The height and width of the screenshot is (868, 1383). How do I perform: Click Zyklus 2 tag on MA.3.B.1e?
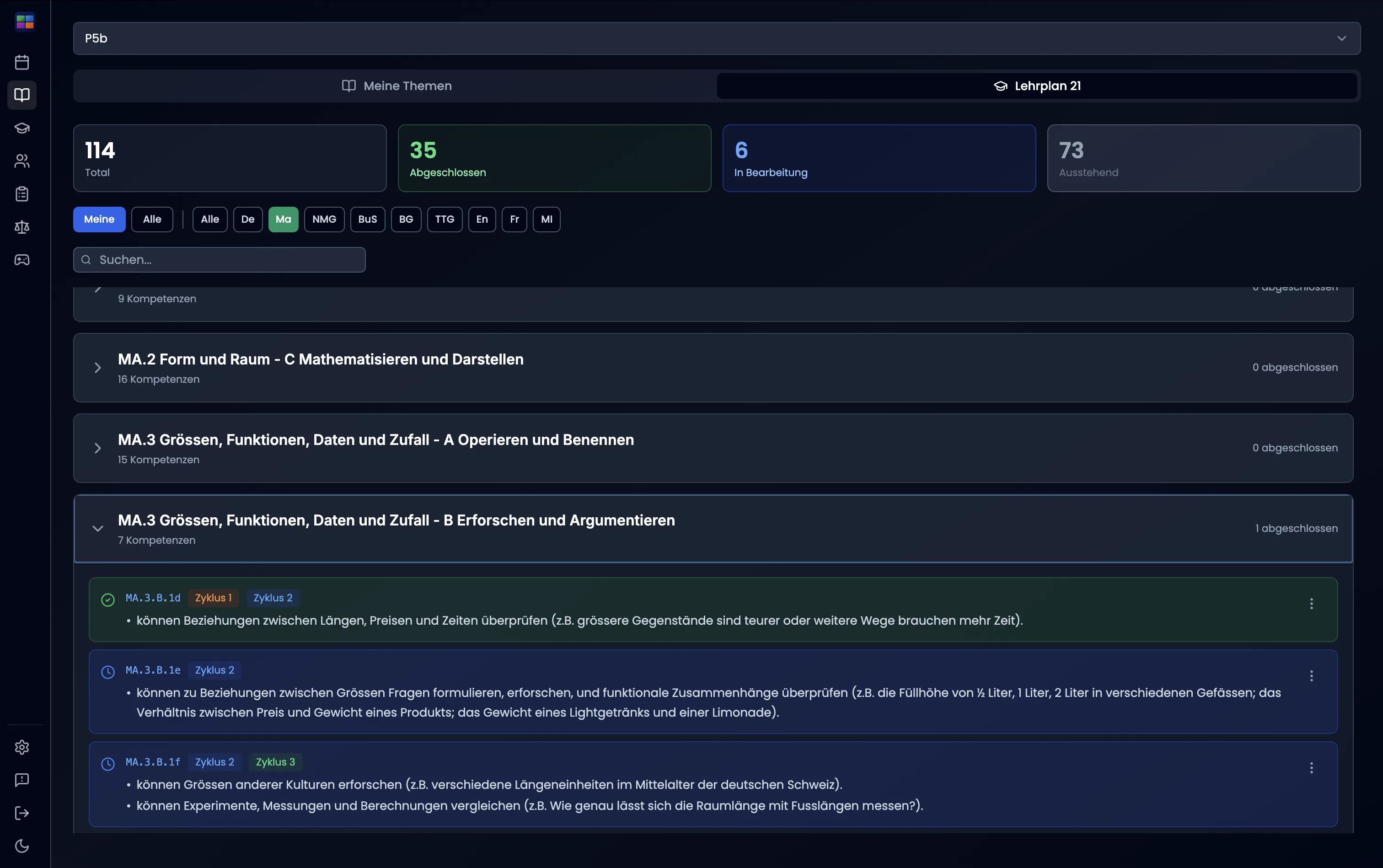click(x=214, y=670)
